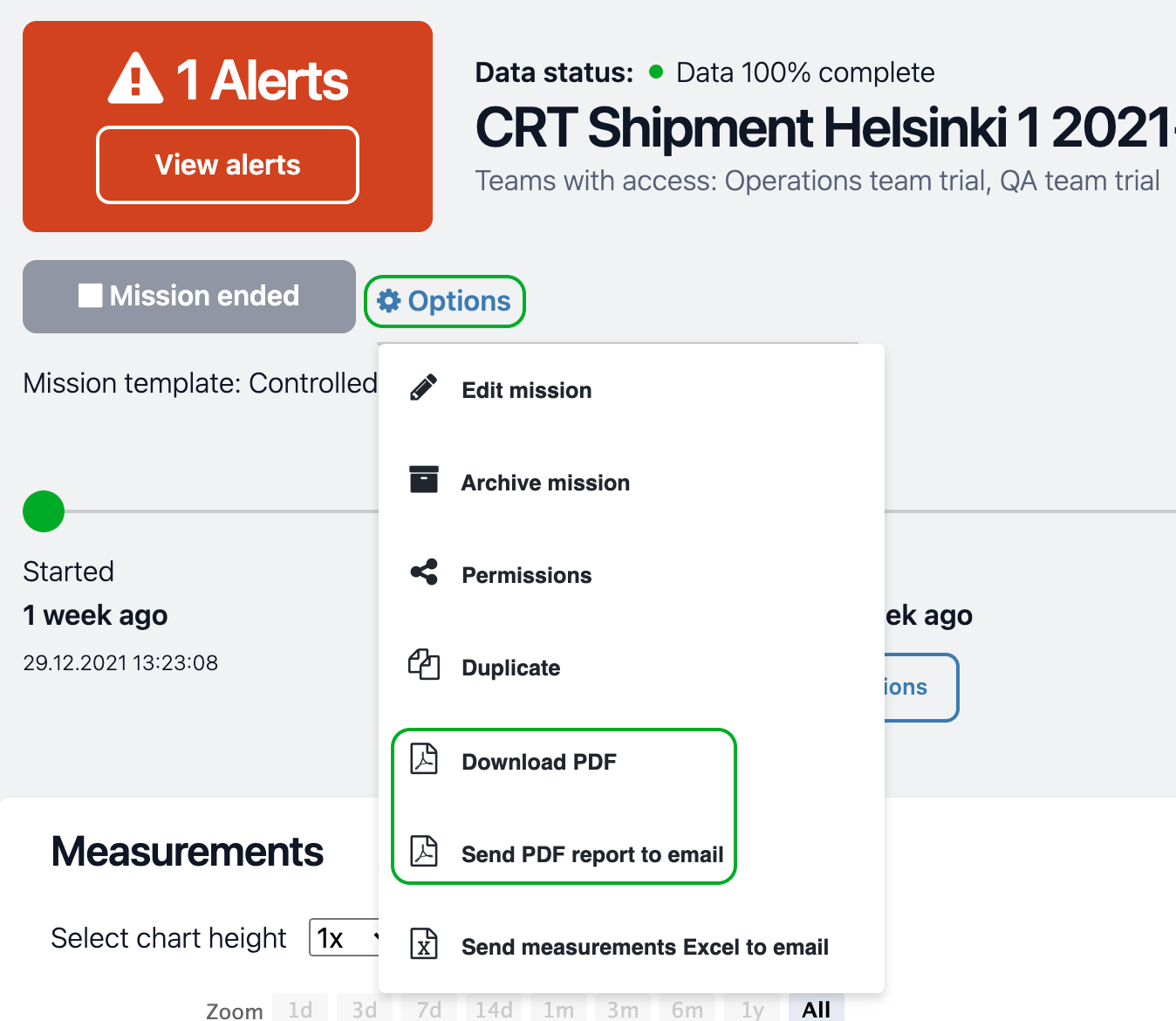Set zoom range to 7d
Viewport: 1176px width, 1021px height.
click(429, 1009)
